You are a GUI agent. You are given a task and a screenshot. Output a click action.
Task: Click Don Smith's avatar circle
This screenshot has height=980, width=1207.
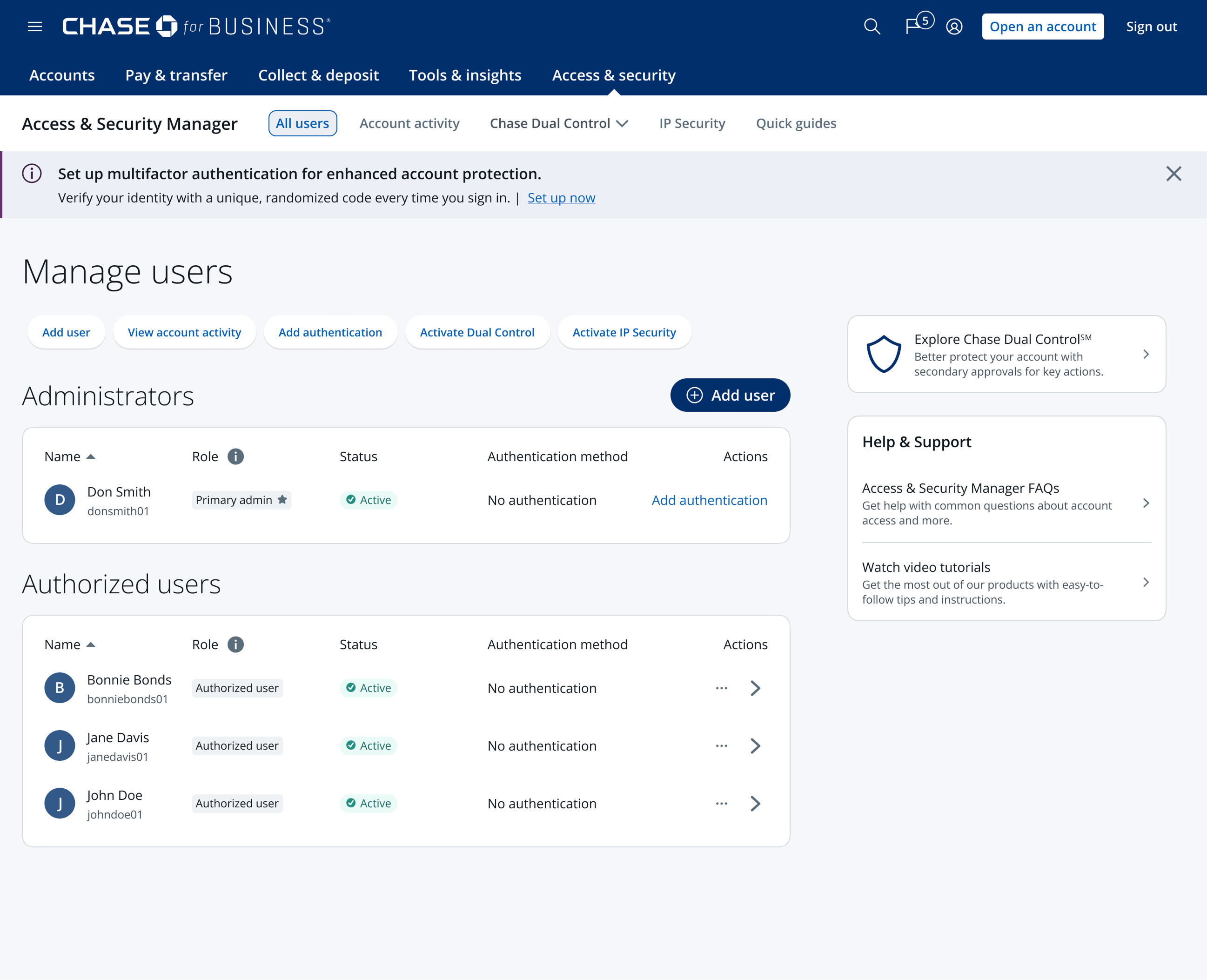click(x=60, y=500)
